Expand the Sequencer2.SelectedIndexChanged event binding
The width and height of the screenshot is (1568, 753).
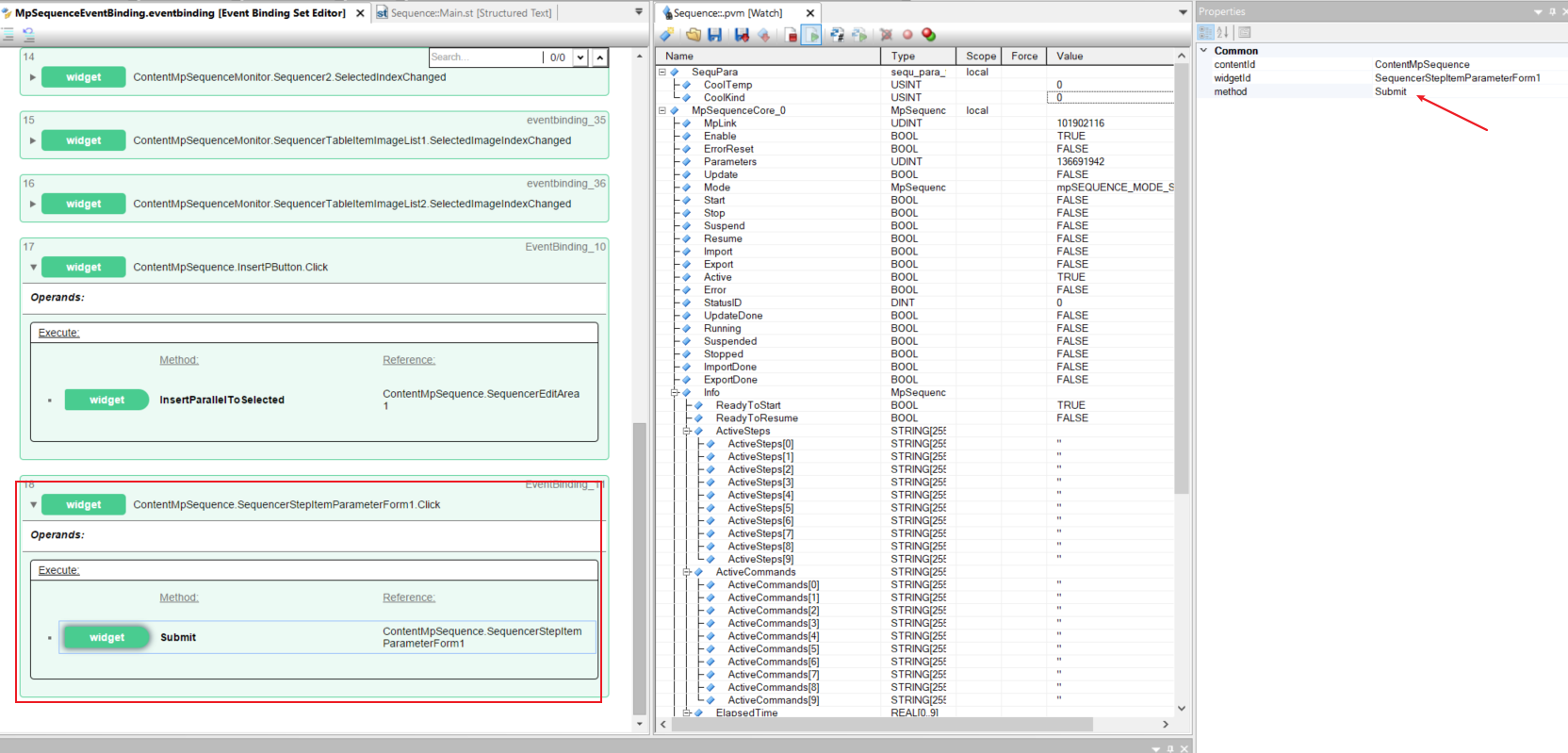[33, 77]
